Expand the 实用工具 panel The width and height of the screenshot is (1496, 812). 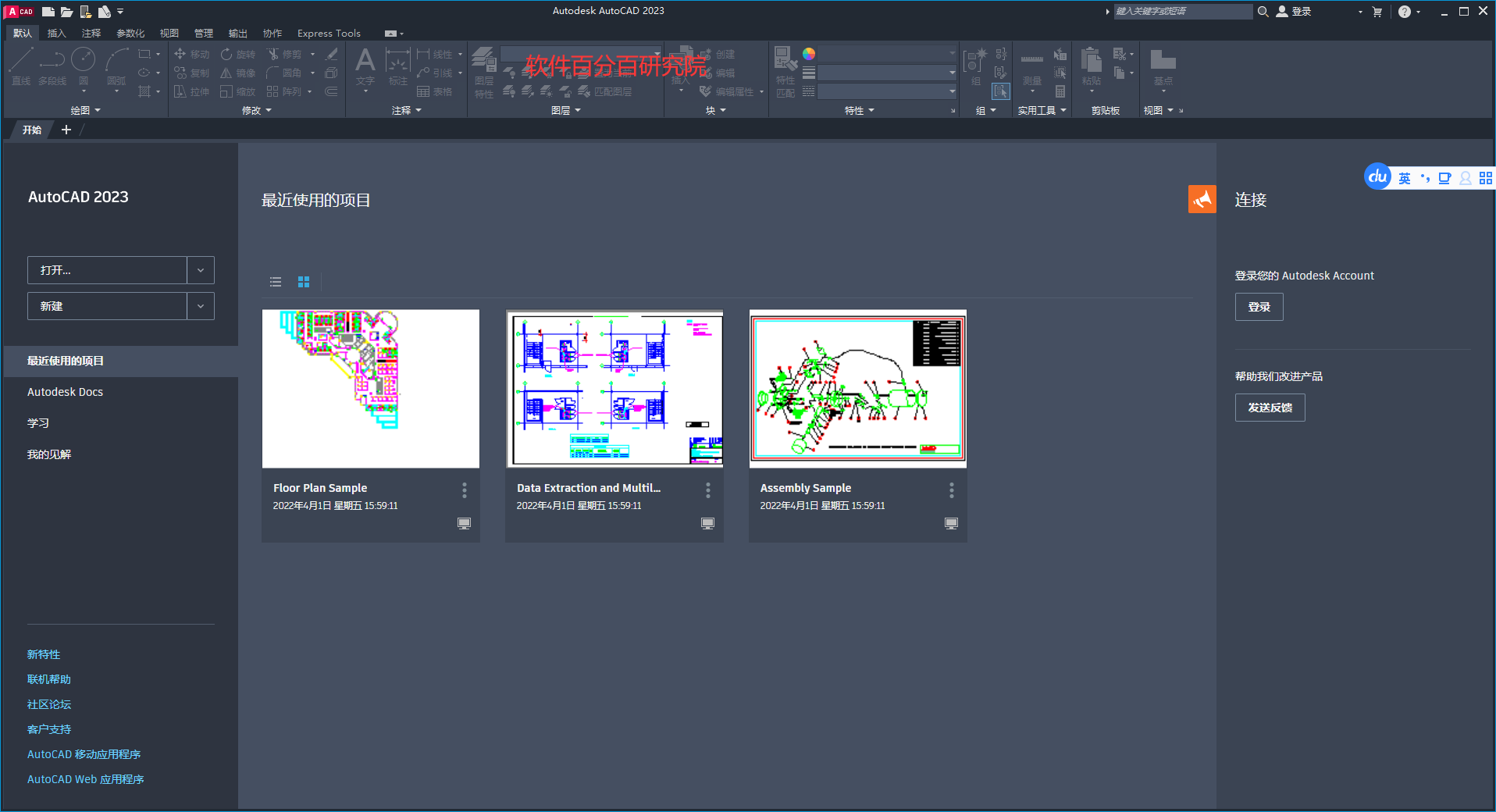[1042, 110]
